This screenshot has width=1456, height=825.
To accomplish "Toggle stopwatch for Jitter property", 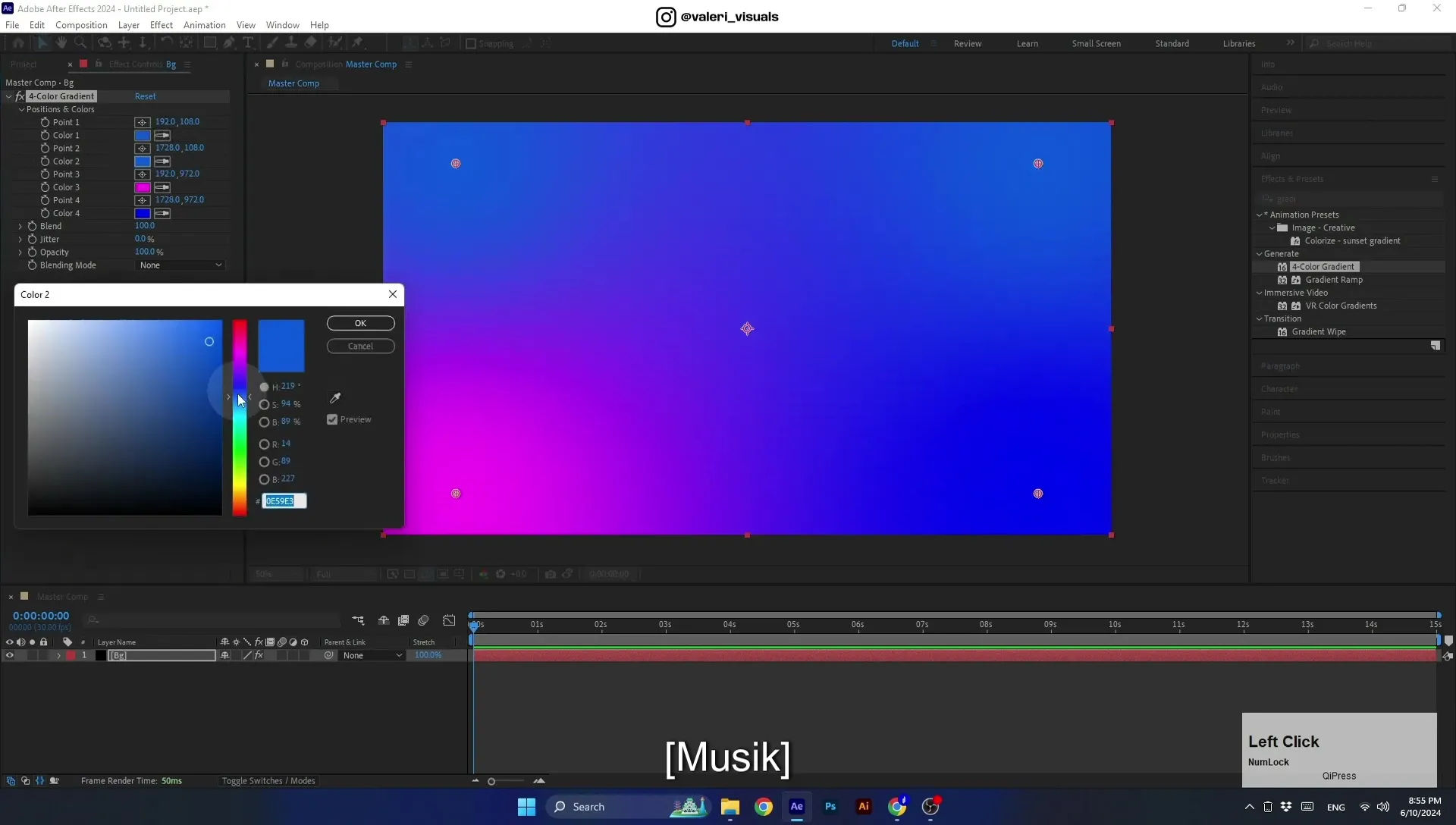I will point(32,239).
